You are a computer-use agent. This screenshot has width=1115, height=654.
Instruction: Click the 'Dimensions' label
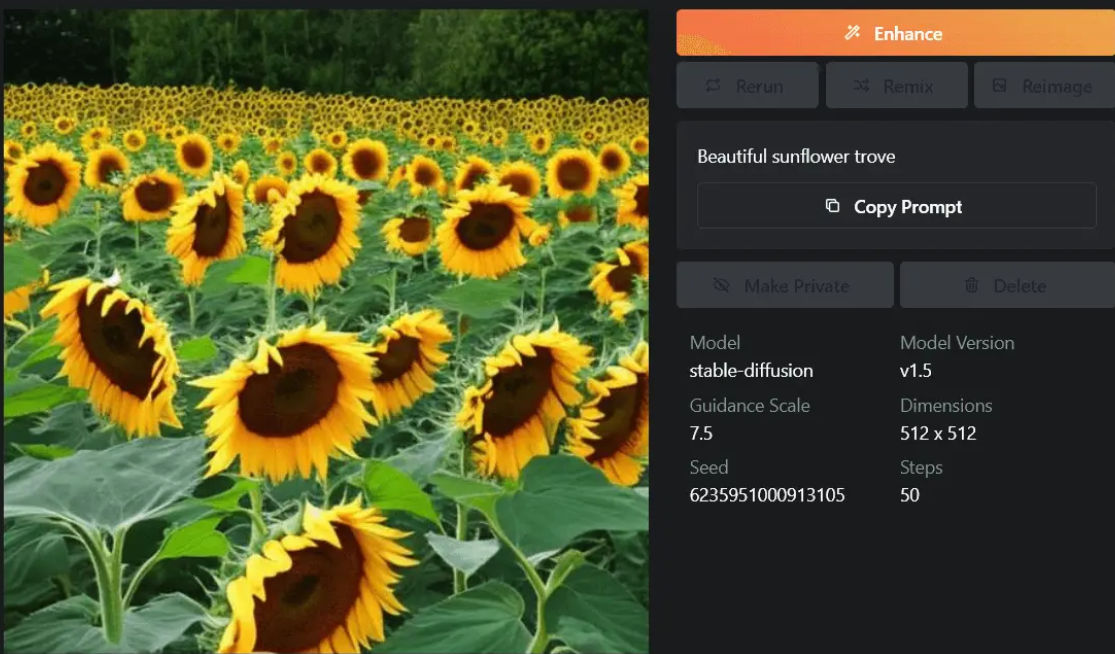pos(946,405)
